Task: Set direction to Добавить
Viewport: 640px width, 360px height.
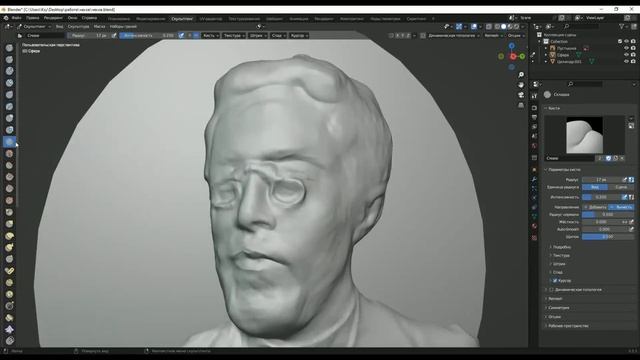Action: point(595,207)
